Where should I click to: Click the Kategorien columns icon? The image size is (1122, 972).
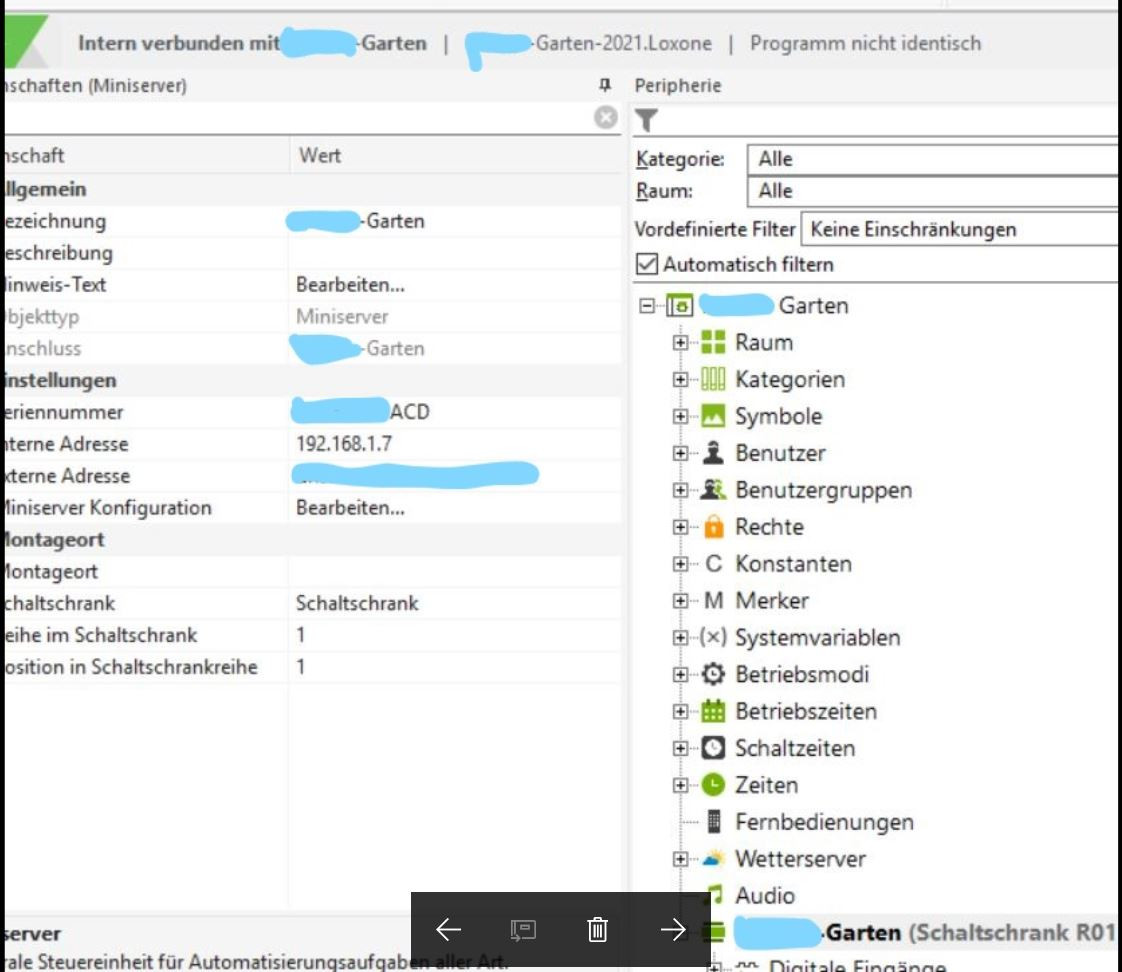(713, 379)
